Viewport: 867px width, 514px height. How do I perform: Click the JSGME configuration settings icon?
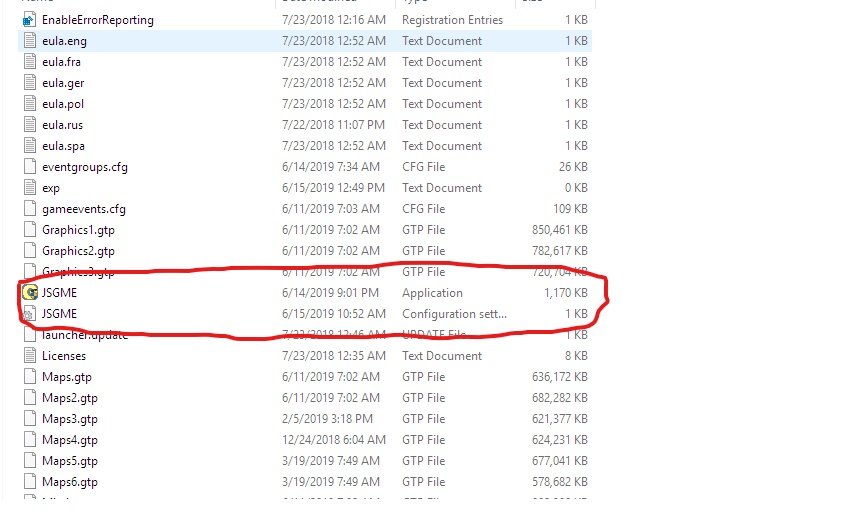pos(29,314)
